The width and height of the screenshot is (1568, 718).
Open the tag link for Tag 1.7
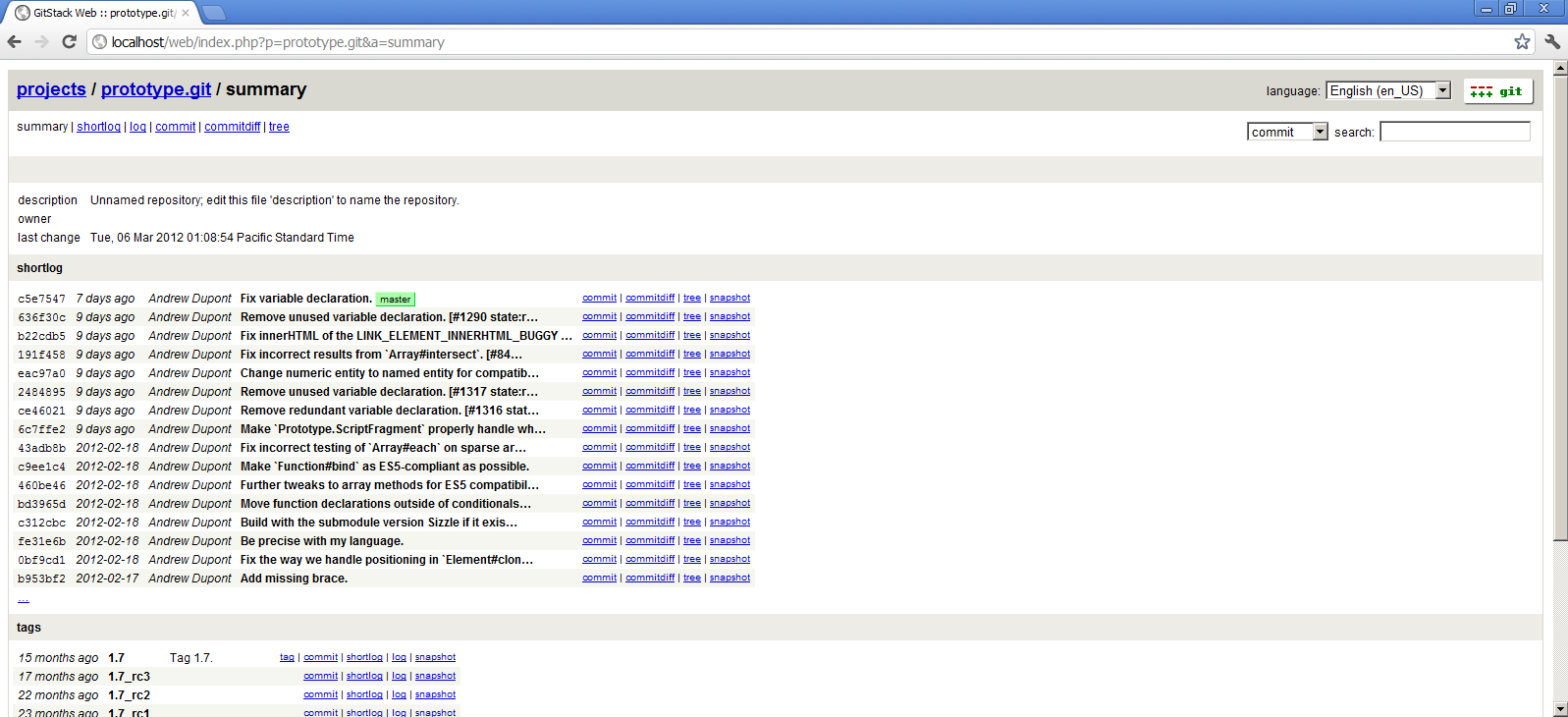click(287, 657)
